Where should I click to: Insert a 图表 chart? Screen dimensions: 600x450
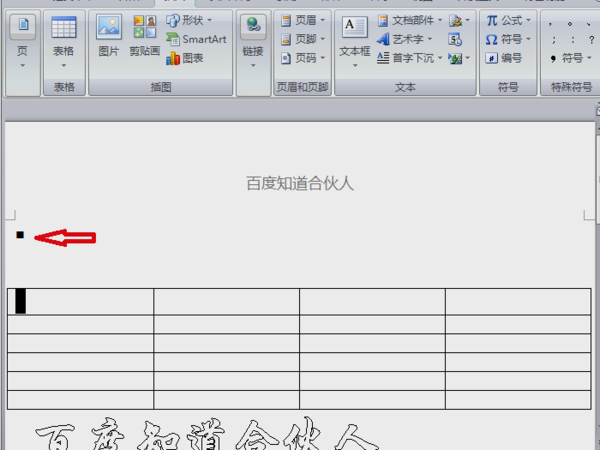(185, 58)
